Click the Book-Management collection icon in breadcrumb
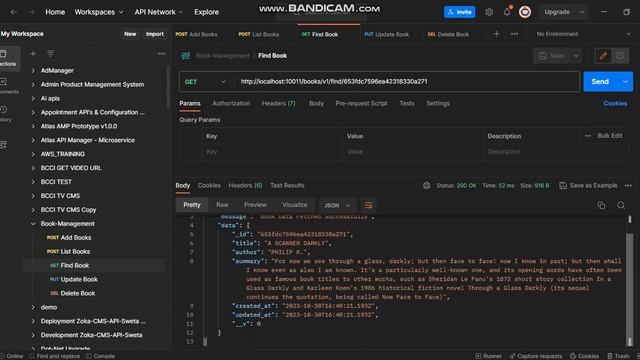640x360 pixels. tap(186, 56)
